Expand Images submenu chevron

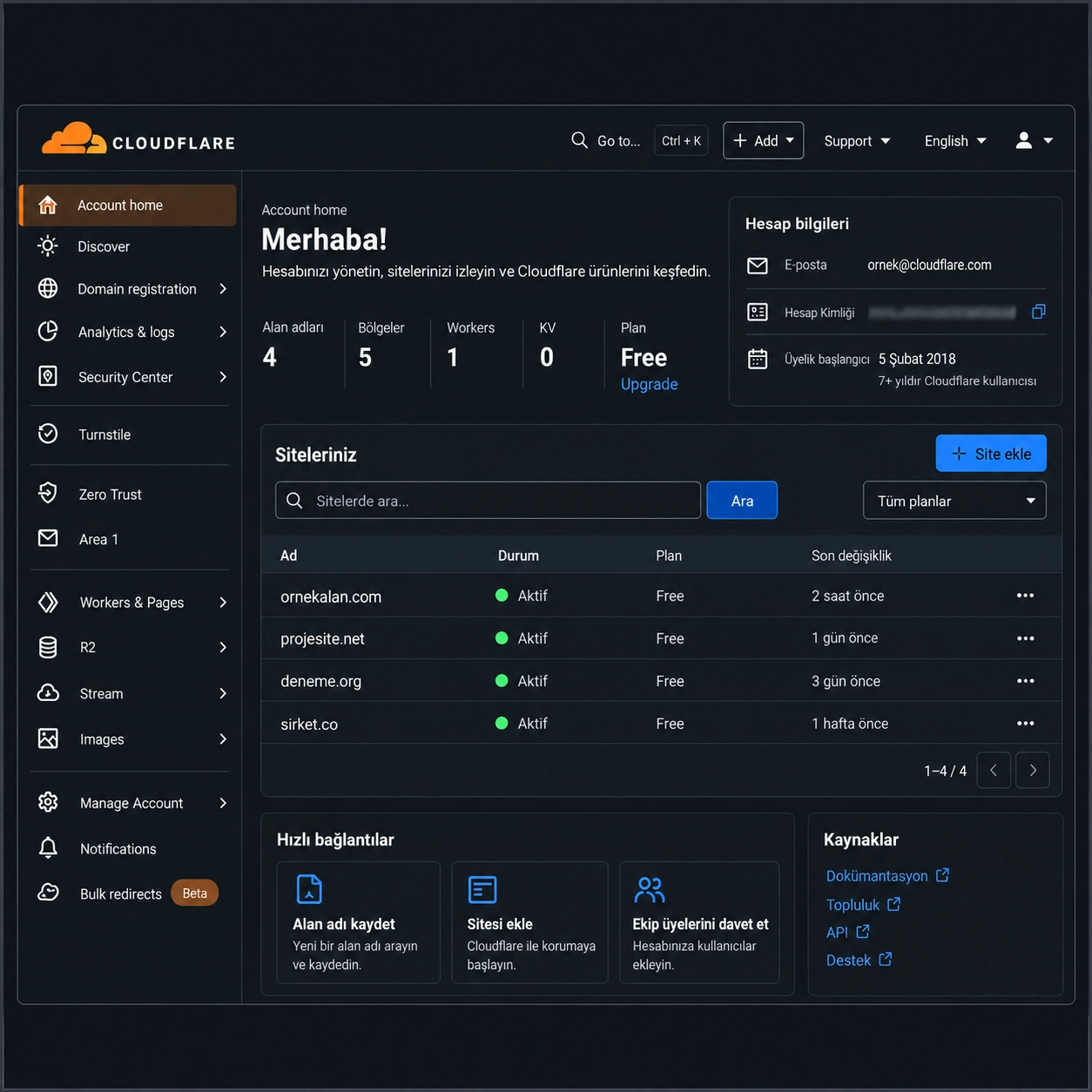223,739
